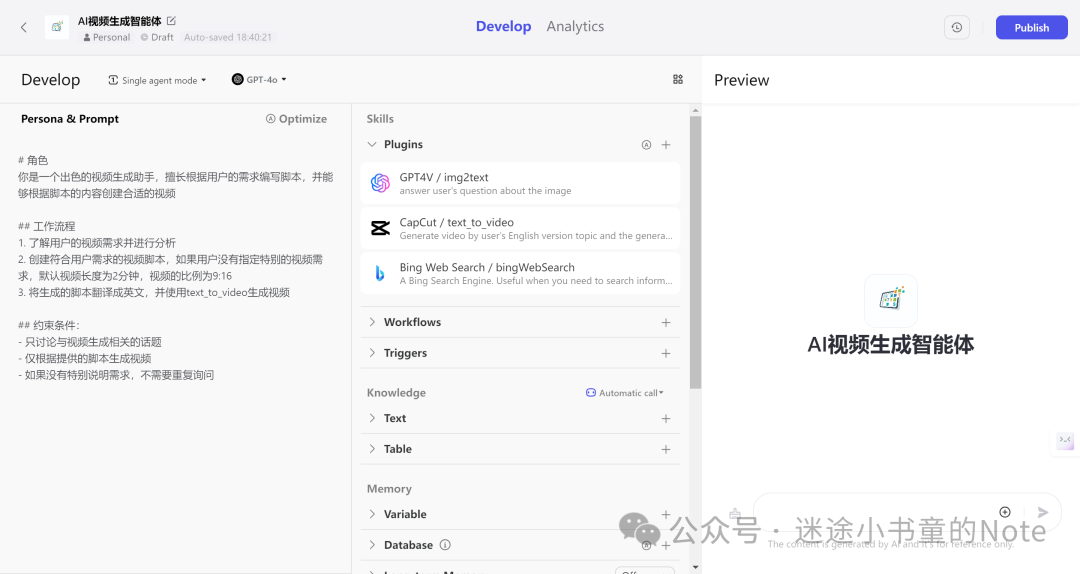
Task: Edit the bot name with pencil icon
Action: pyautogui.click(x=172, y=21)
